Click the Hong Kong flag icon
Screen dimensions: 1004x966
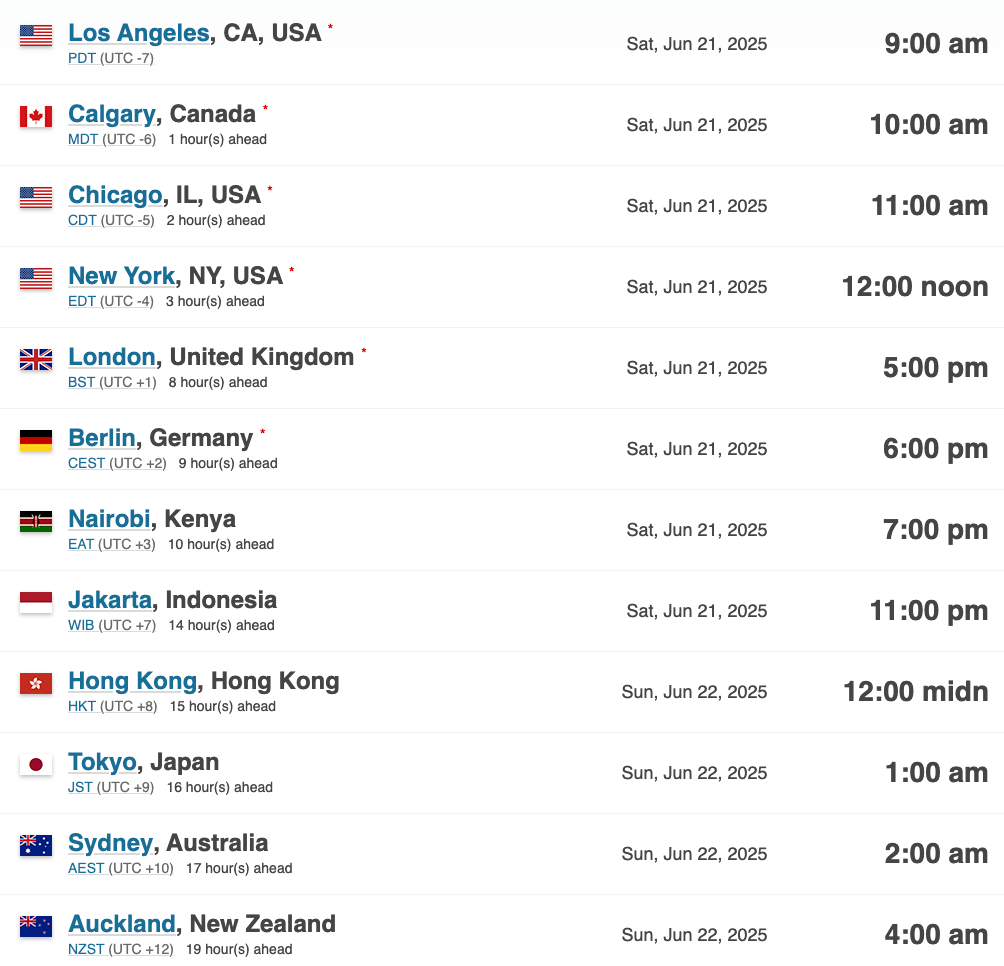point(36,684)
